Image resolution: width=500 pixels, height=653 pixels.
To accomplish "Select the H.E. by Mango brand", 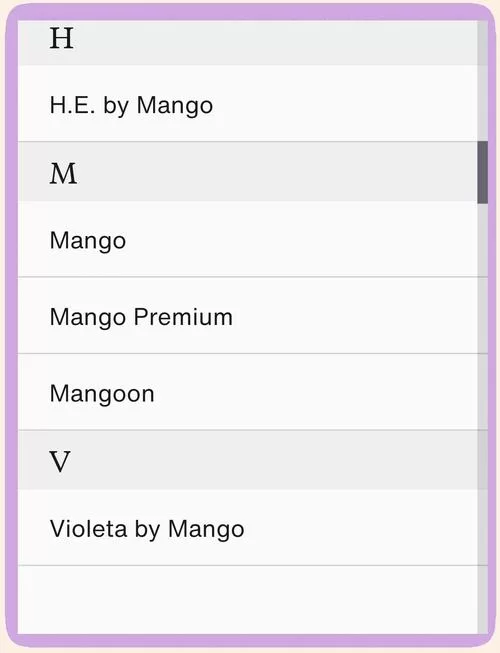I will click(247, 103).
